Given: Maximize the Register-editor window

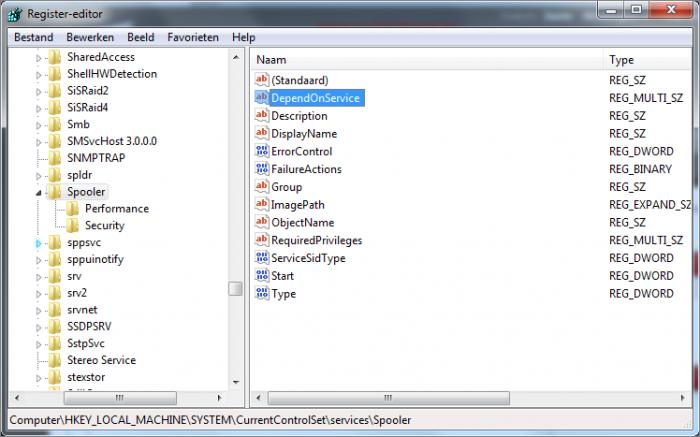Looking at the screenshot, I should pos(637,10).
